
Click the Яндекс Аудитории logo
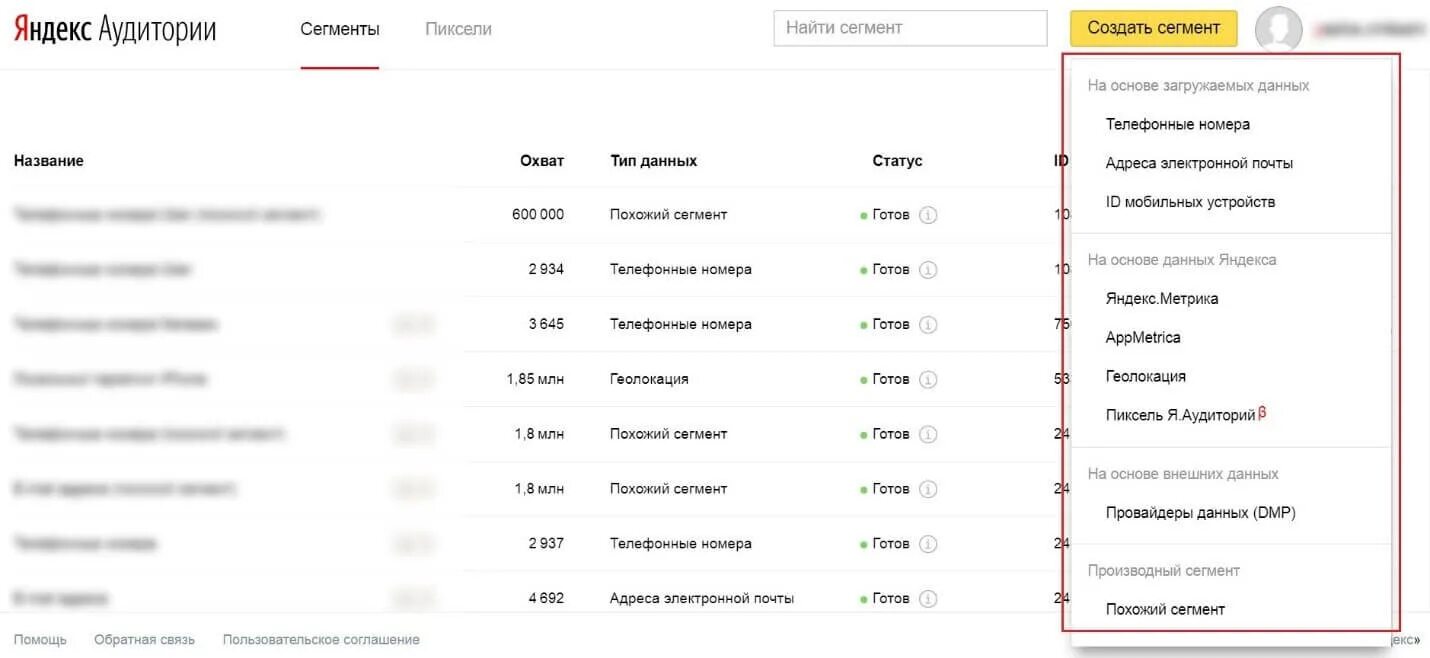click(x=115, y=29)
